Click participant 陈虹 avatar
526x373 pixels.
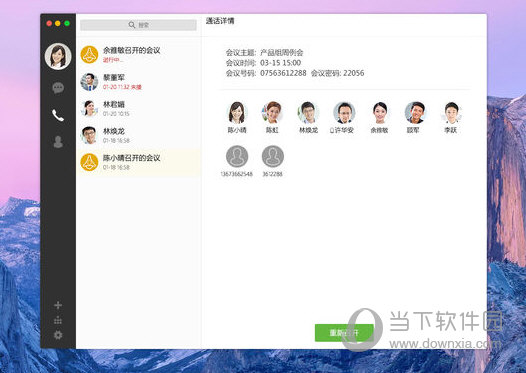272,113
